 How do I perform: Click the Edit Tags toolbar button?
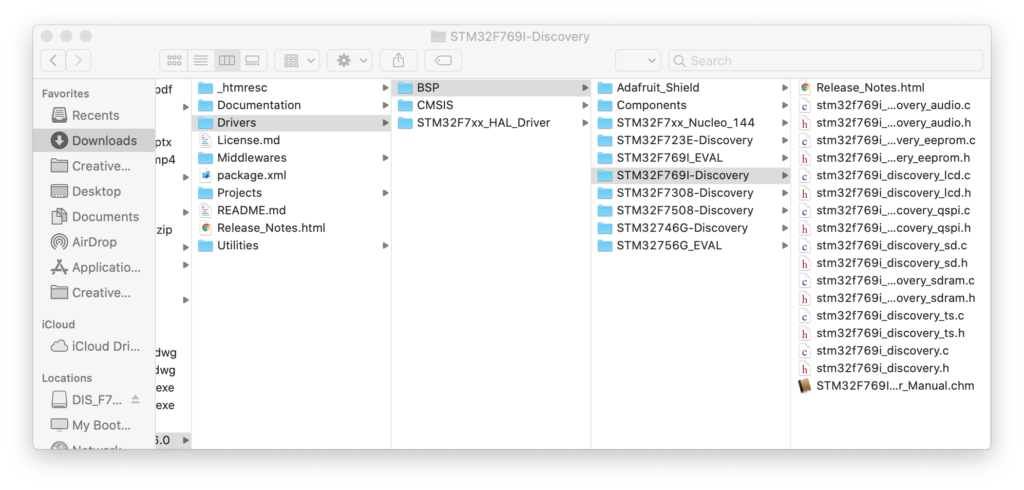point(444,61)
